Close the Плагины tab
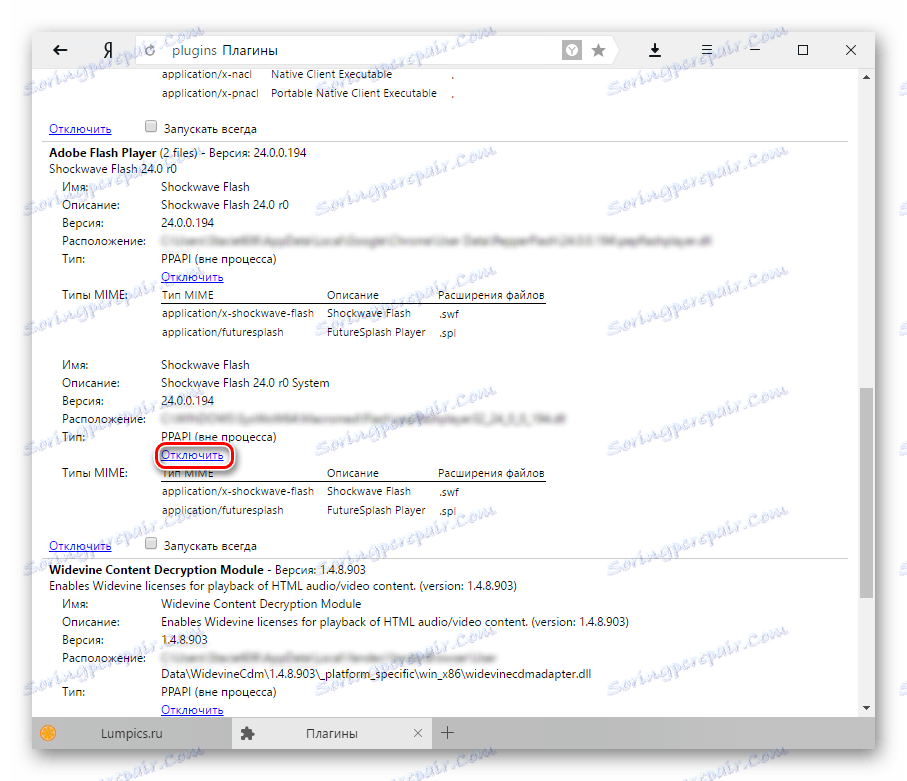The image size is (907, 781). click(418, 732)
